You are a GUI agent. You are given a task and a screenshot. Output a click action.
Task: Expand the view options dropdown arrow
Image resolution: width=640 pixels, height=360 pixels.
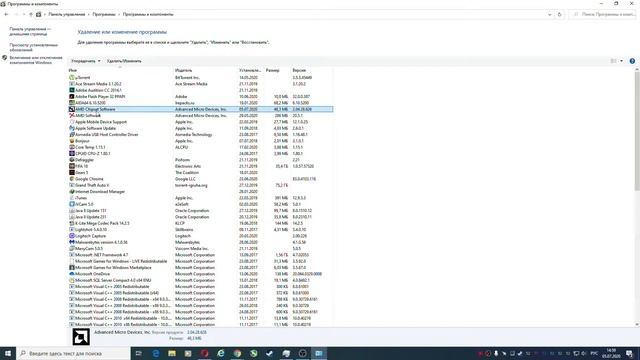pos(621,61)
